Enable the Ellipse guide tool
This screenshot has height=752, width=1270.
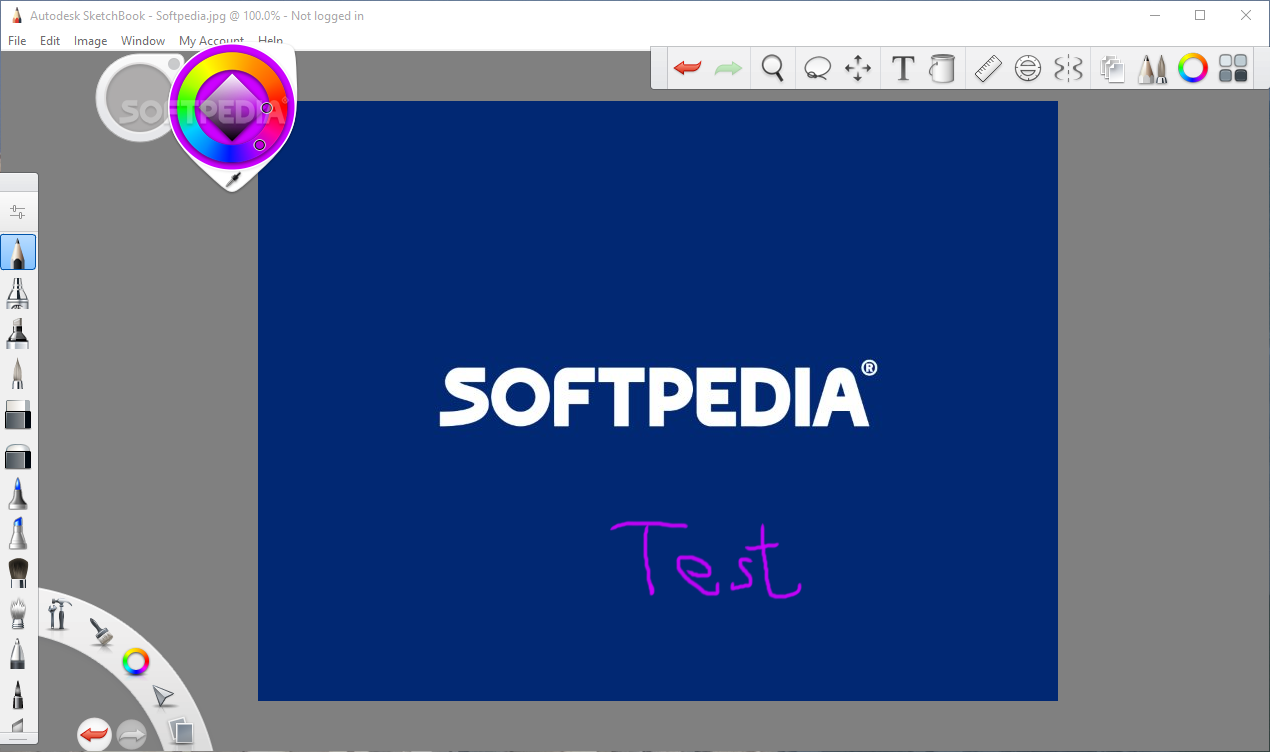coord(1027,68)
